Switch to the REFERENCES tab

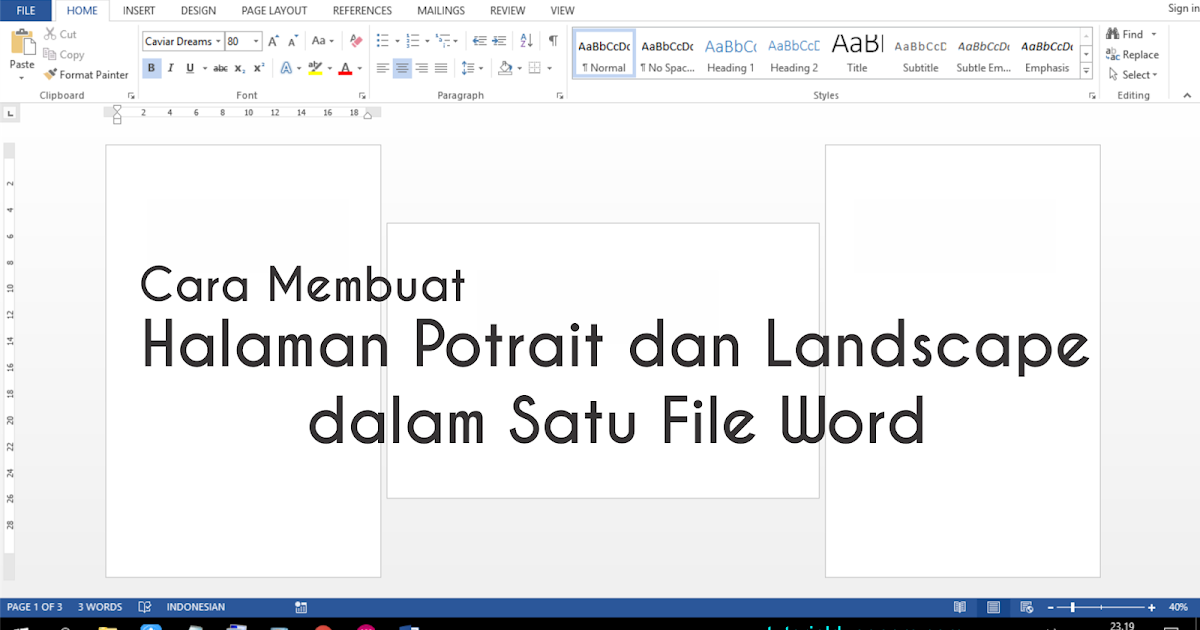pyautogui.click(x=362, y=10)
